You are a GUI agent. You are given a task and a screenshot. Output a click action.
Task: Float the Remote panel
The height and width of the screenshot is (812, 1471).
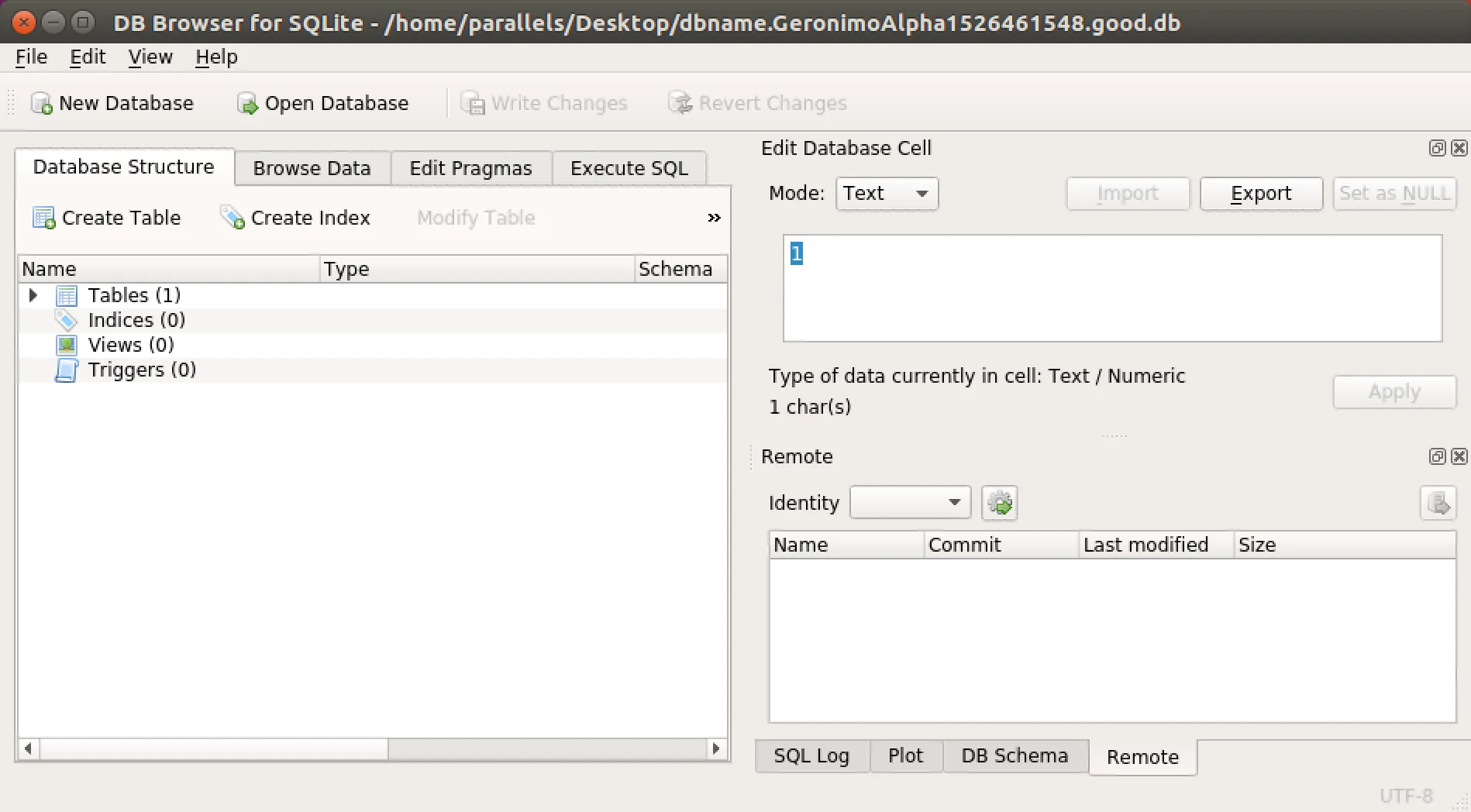1438,456
